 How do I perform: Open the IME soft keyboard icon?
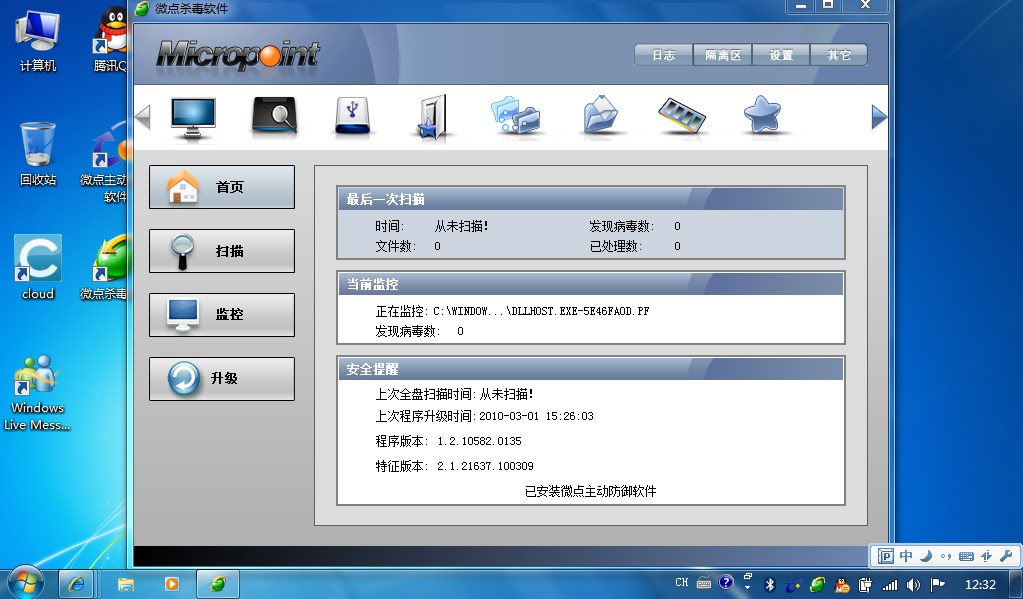[966, 557]
